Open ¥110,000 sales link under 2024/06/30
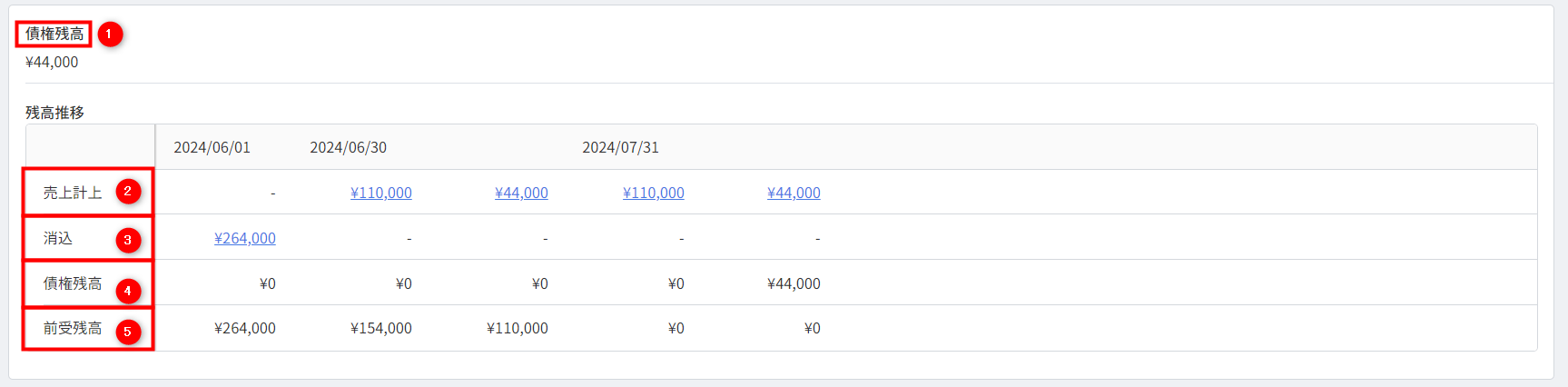This screenshot has height=387, width=1568. 381,193
